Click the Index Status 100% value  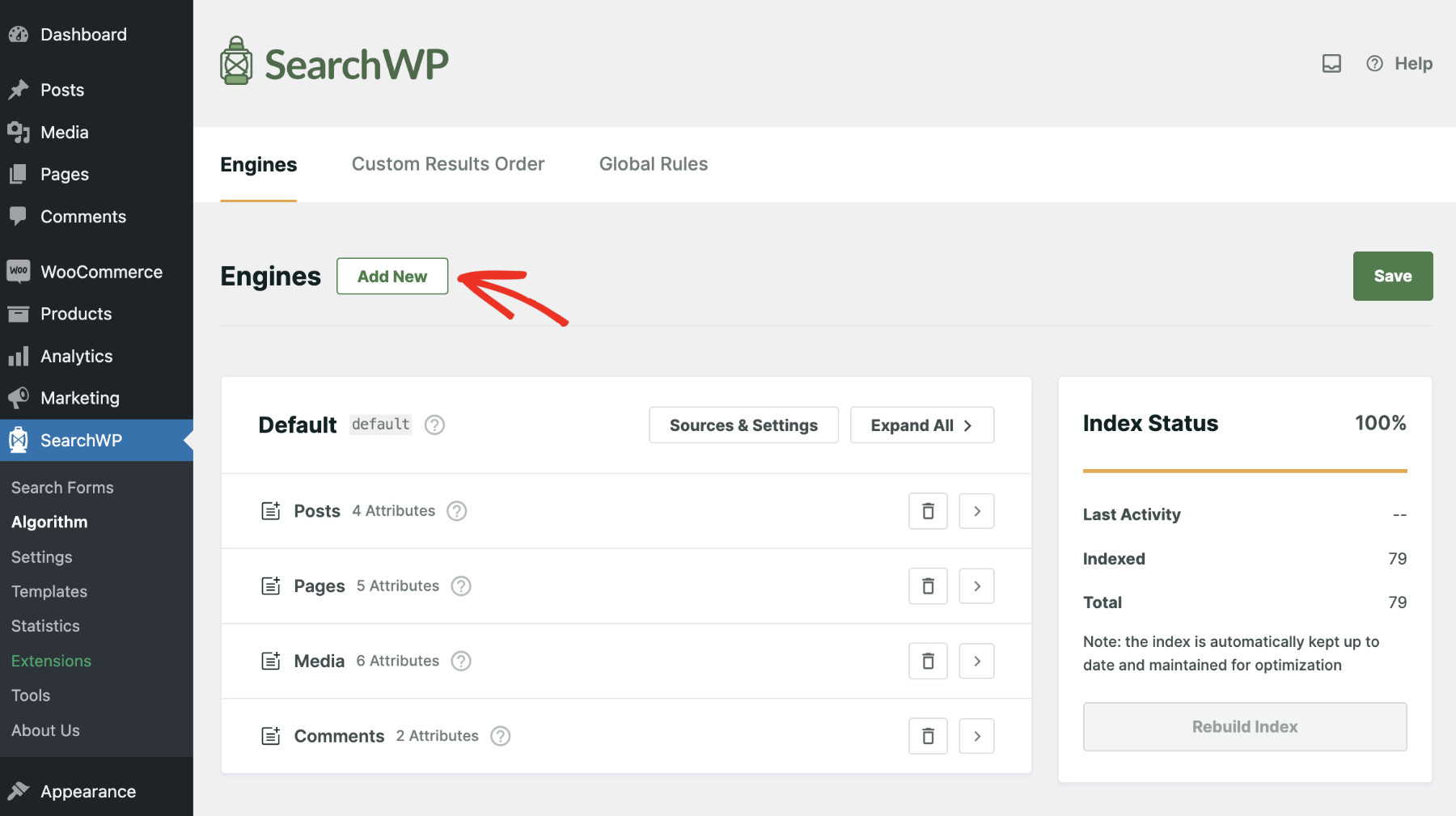(x=1381, y=423)
